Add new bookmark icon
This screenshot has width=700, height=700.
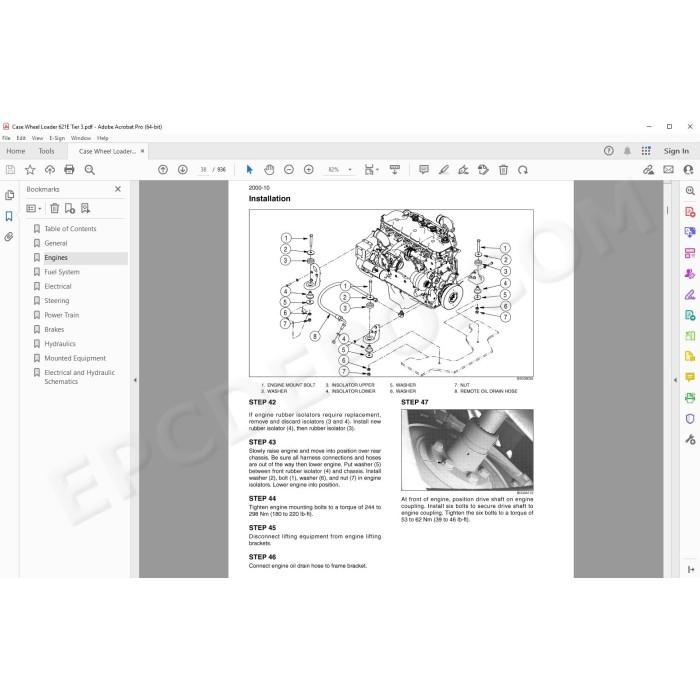[x=70, y=208]
